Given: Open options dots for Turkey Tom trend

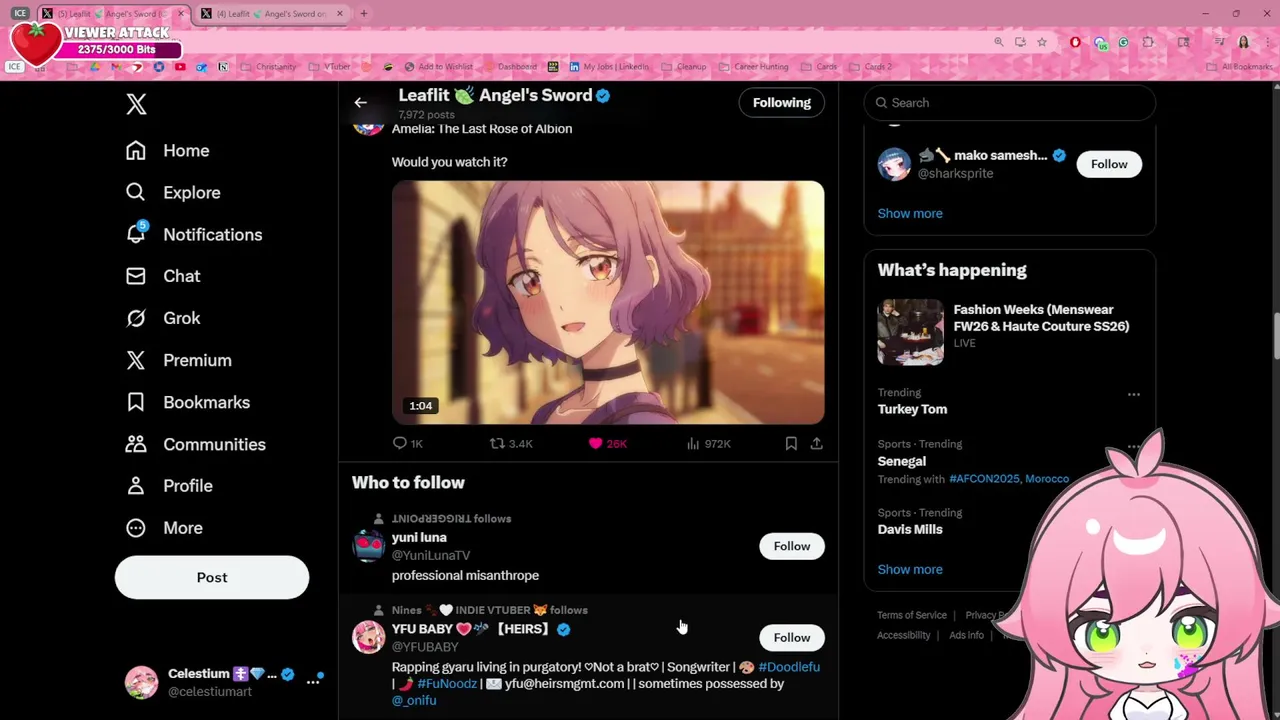Looking at the screenshot, I should 1134,395.
